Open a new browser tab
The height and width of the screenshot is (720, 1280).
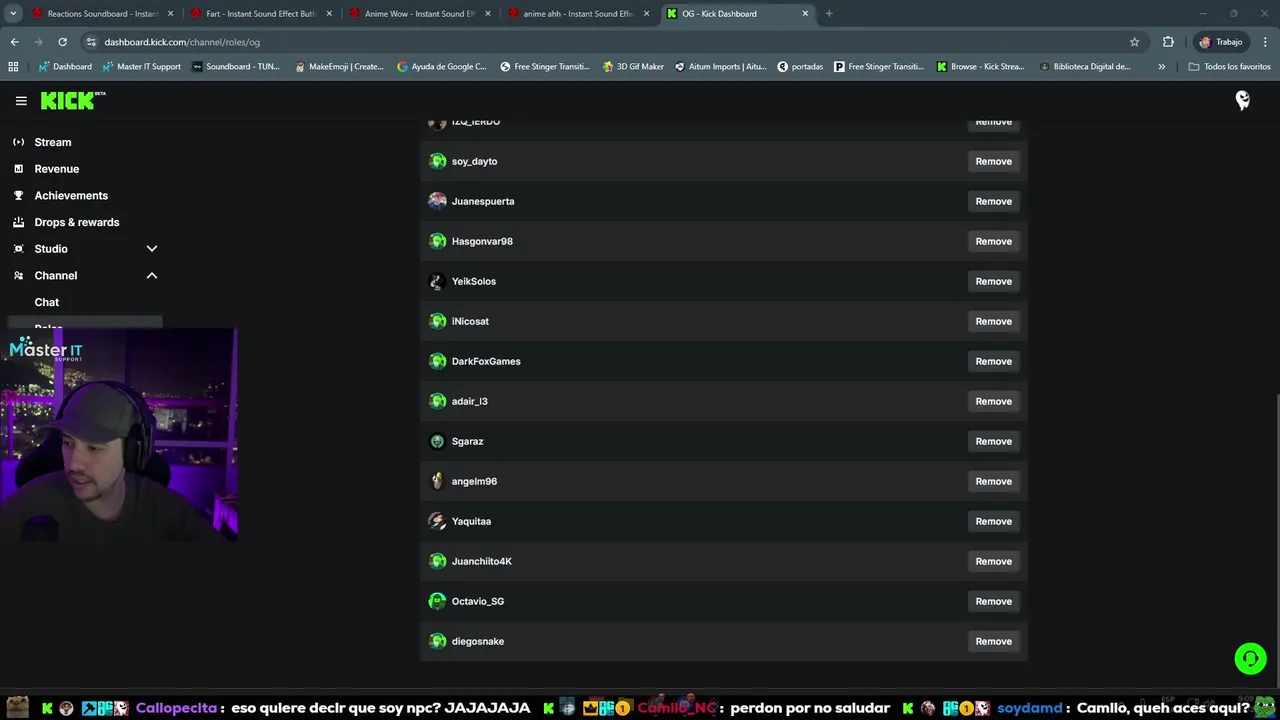coord(829,14)
